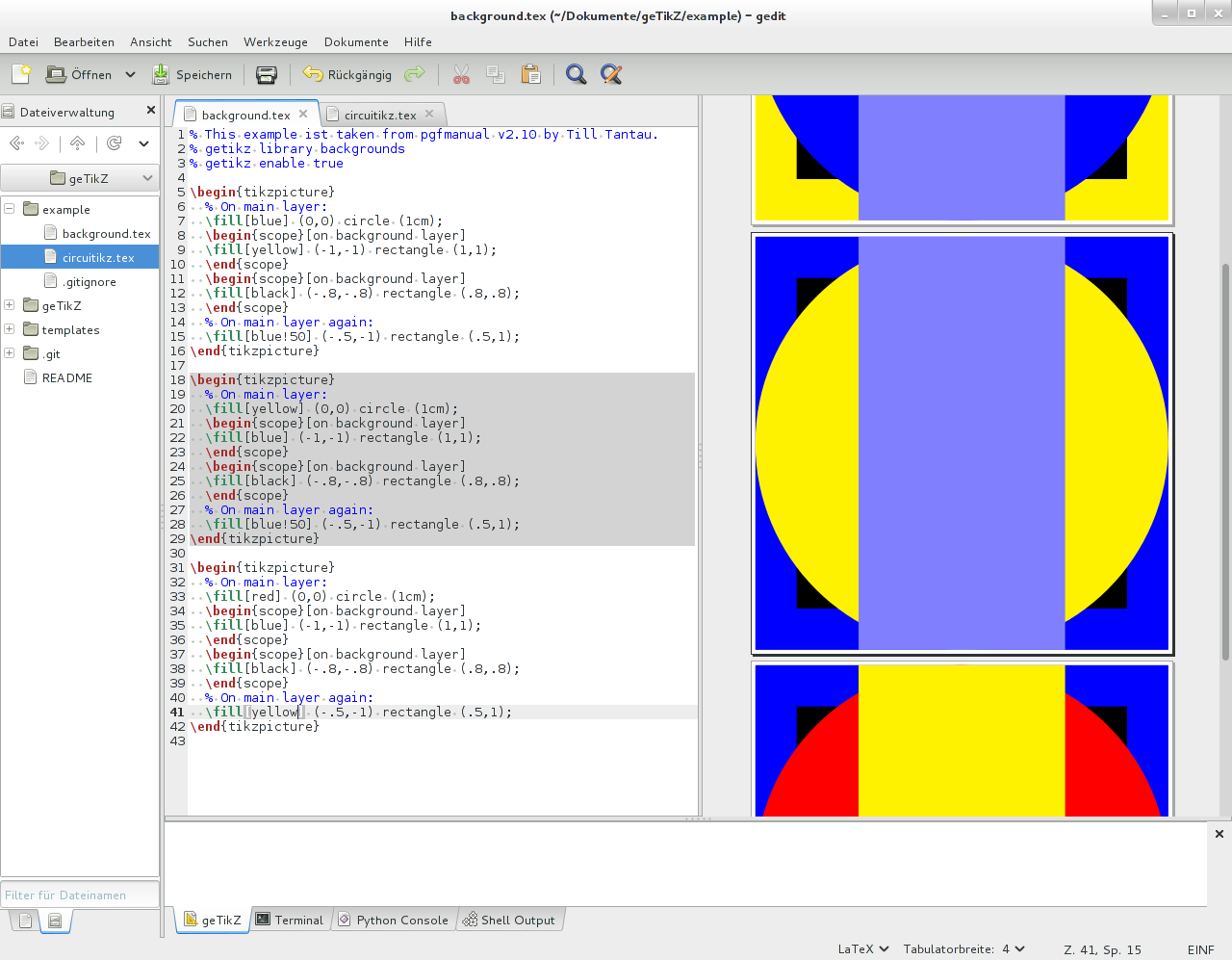The height and width of the screenshot is (960, 1232).
Task: Open the Datei menu
Action: [23, 41]
